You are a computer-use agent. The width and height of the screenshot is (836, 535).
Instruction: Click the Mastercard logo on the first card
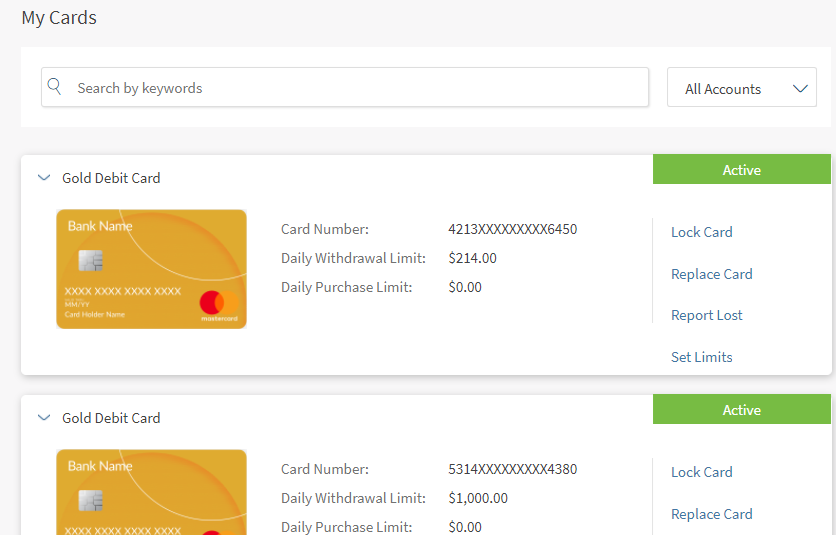[217, 302]
